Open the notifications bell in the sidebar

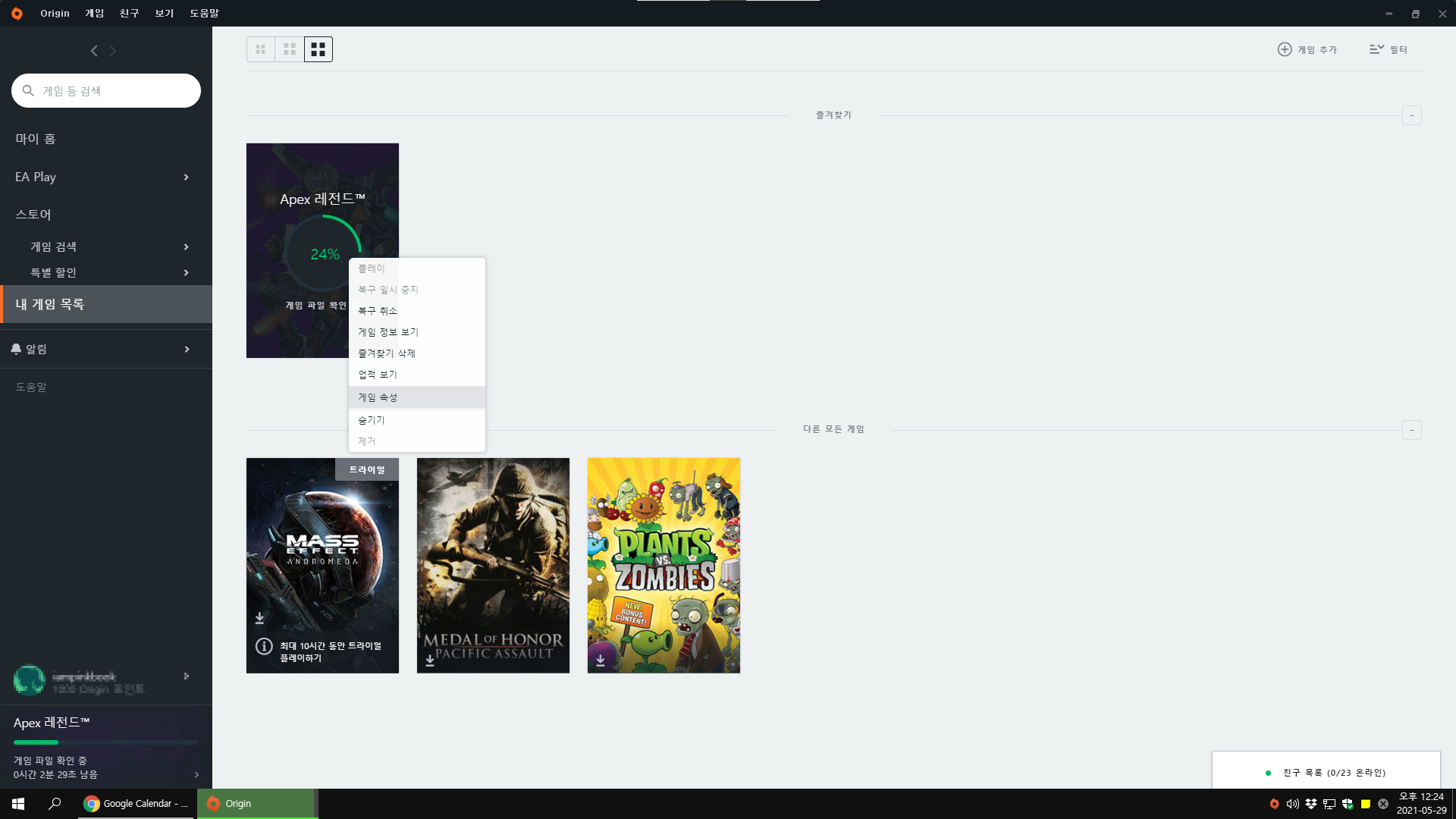coord(17,349)
